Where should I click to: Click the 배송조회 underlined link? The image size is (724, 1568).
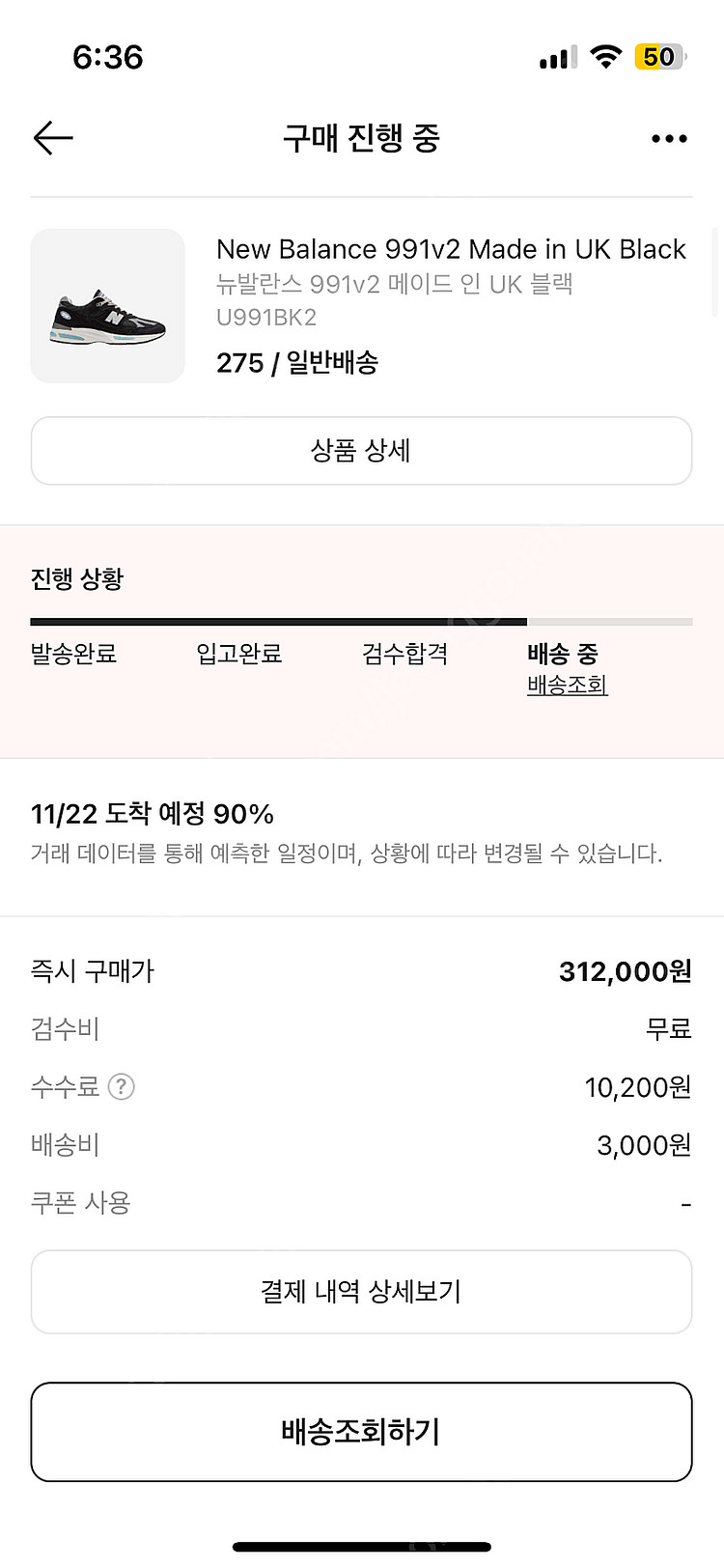pos(568,686)
